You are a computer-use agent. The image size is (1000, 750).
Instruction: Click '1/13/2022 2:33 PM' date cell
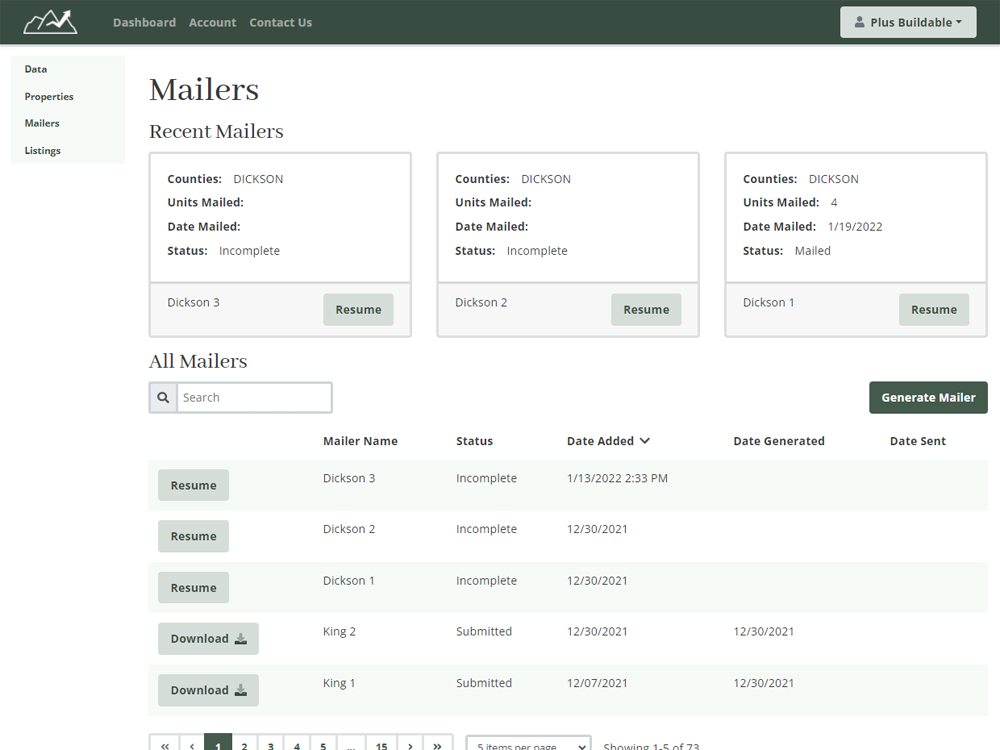click(x=617, y=478)
